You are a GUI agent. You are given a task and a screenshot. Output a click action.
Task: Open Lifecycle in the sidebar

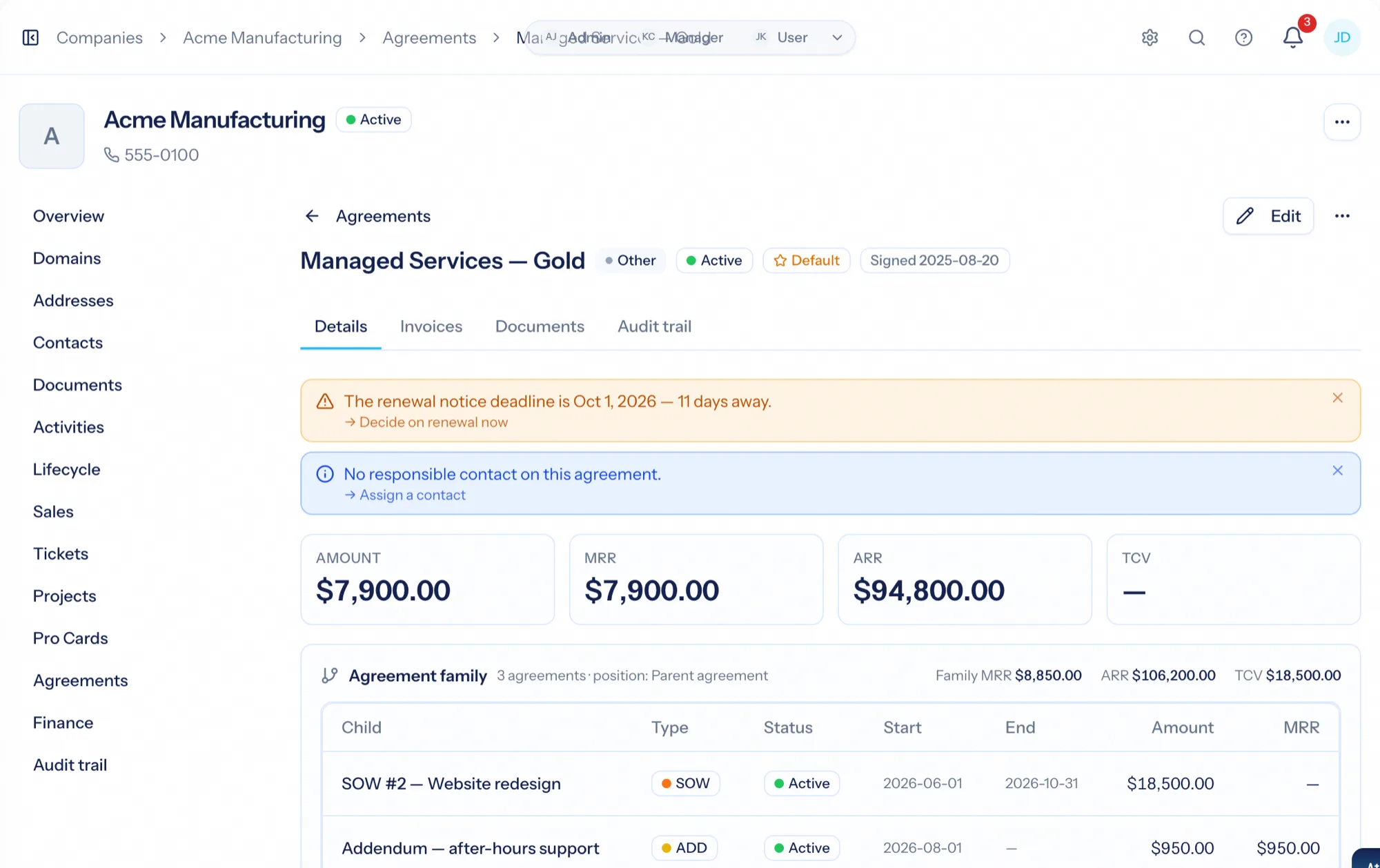tap(66, 469)
